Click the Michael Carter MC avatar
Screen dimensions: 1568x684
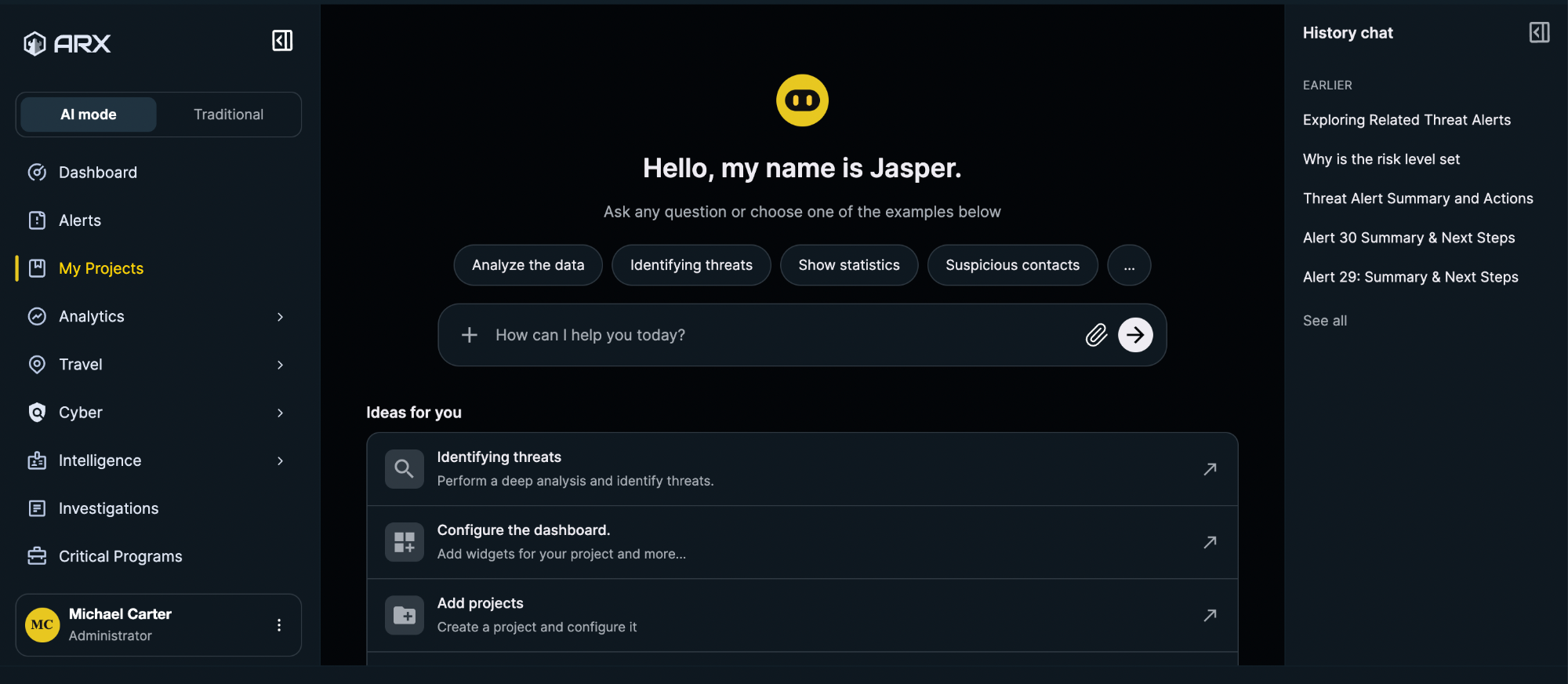[42, 625]
